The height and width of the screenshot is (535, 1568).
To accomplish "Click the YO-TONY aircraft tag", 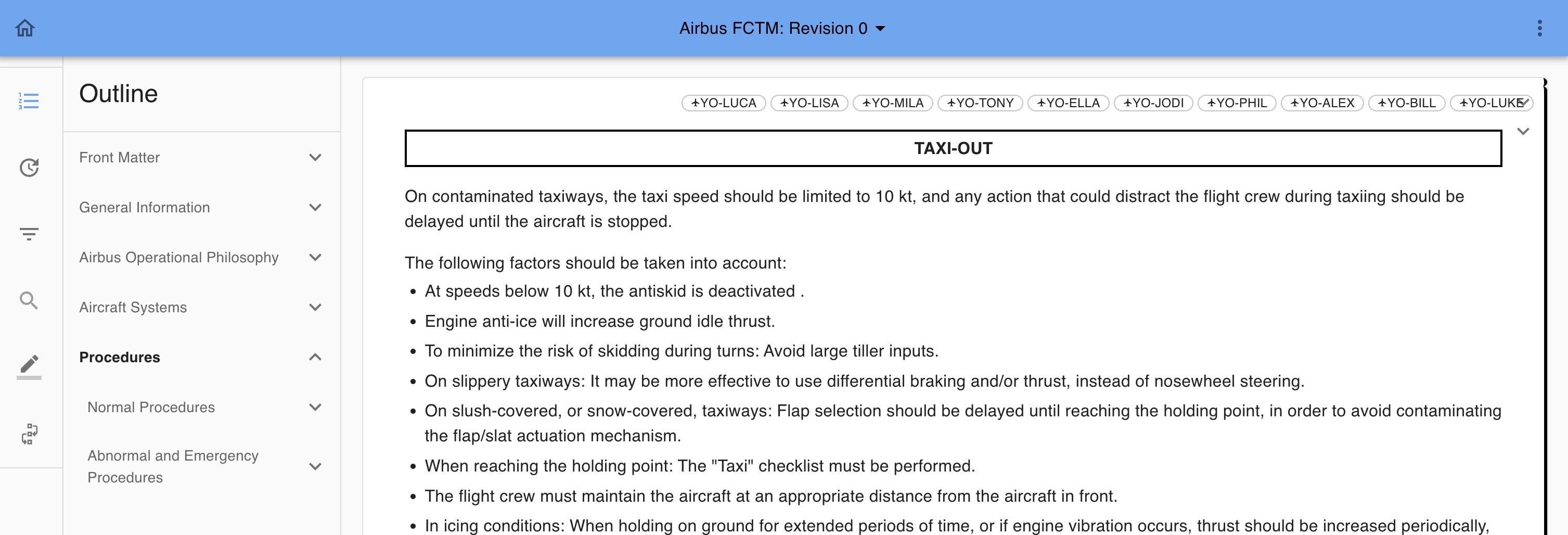I will [980, 103].
